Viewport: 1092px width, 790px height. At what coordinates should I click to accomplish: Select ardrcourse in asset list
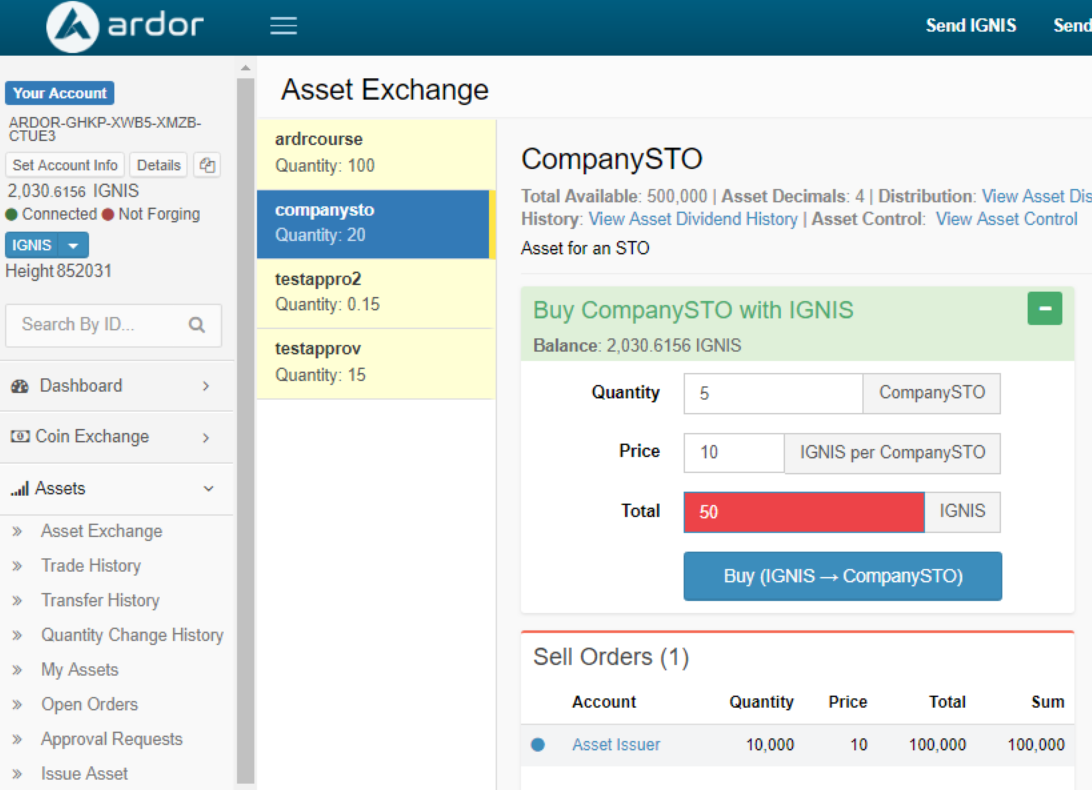coord(375,152)
